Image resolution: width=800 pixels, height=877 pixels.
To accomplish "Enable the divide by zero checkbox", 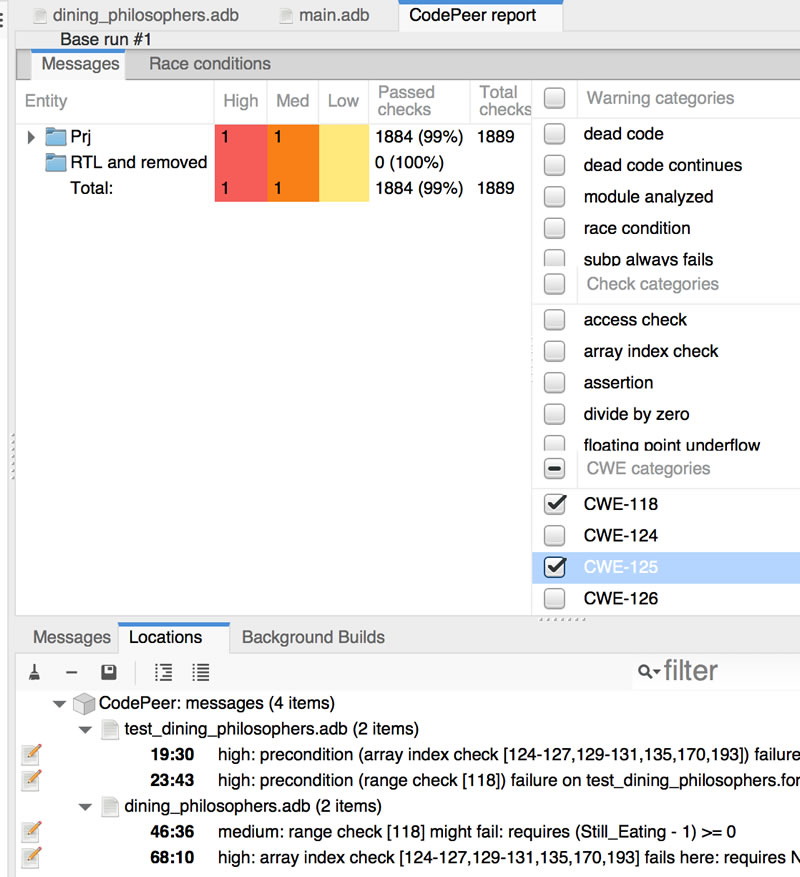I will click(x=554, y=413).
